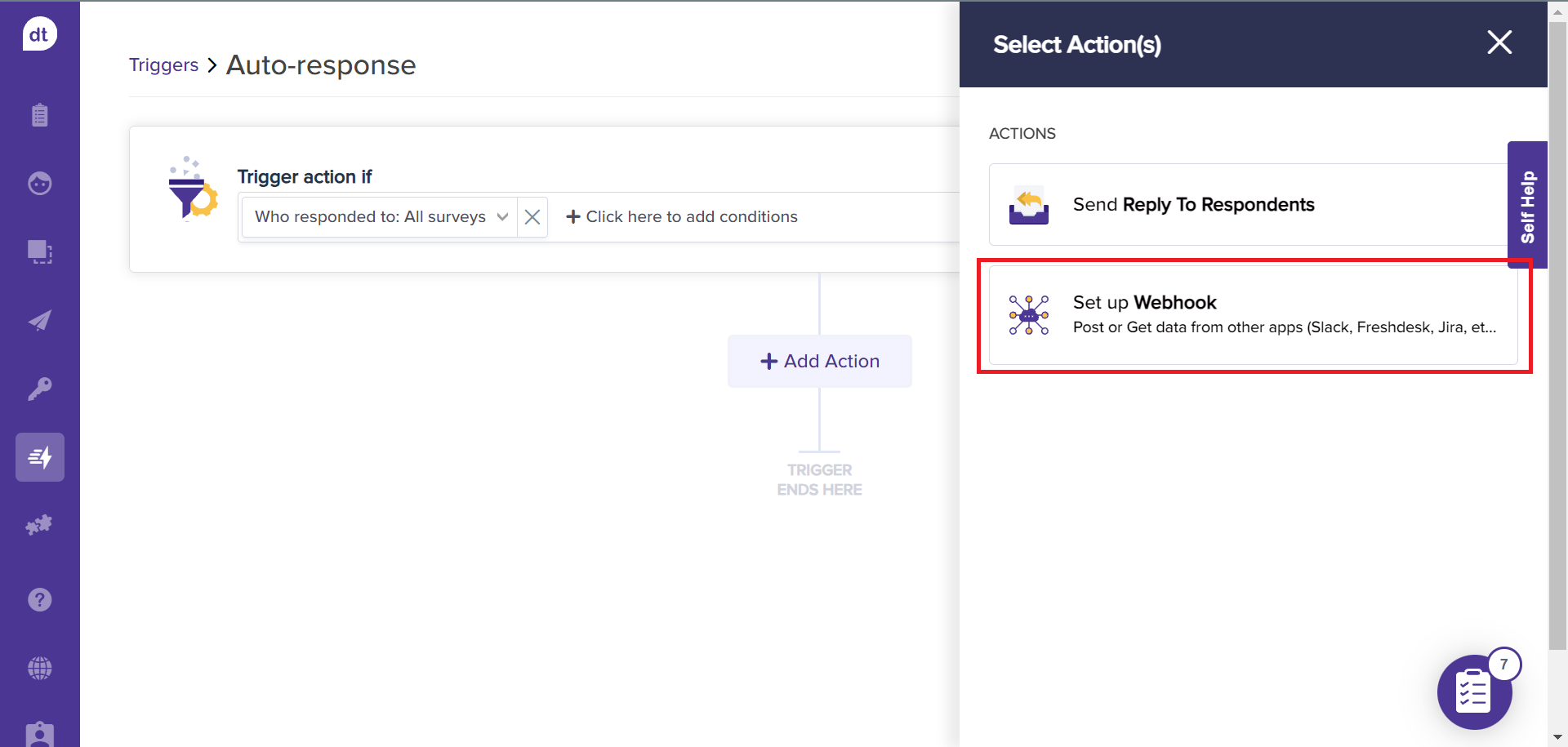Close the Select Action(s) panel
This screenshot has width=1568, height=747.
(1499, 42)
